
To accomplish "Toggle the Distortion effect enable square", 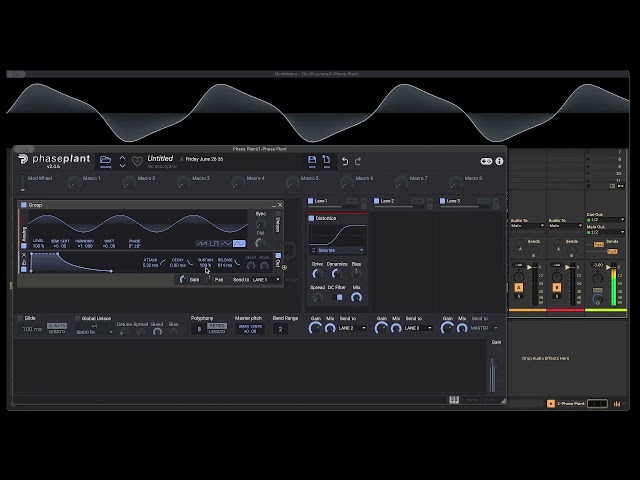I will 311,218.
